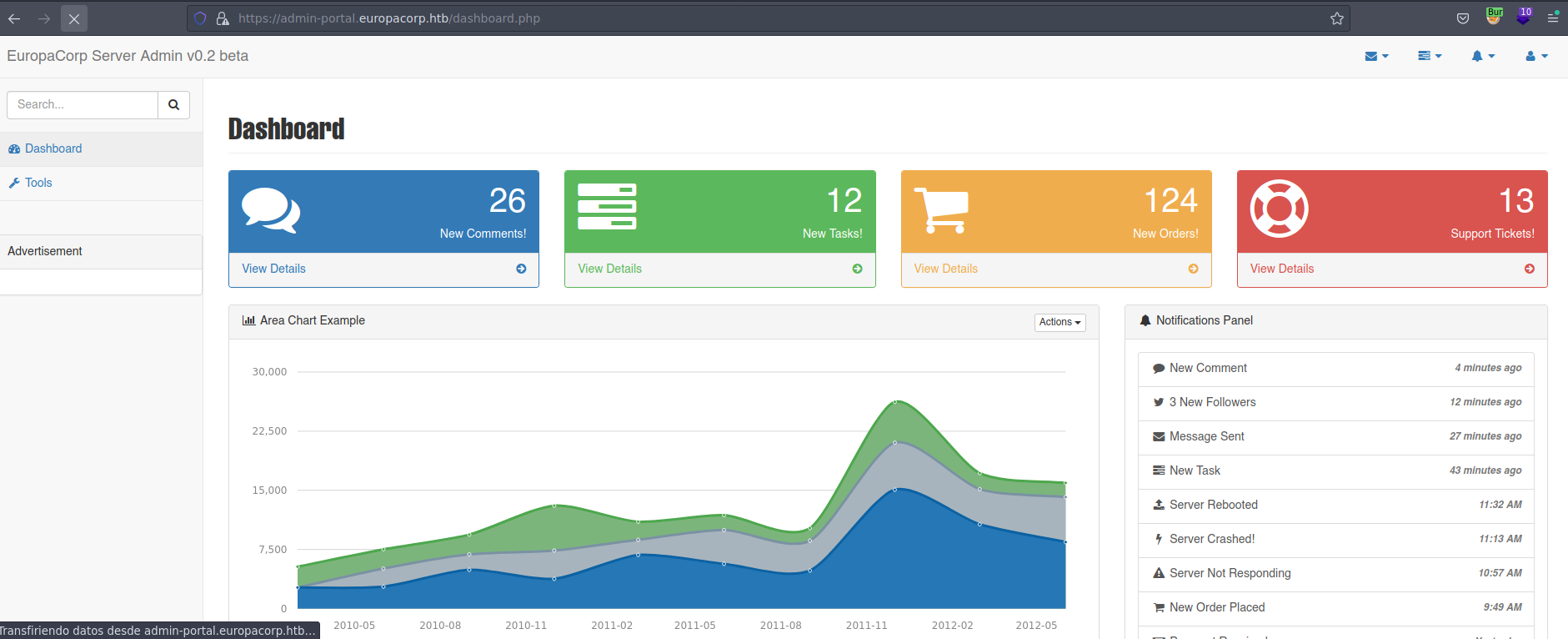
Task: Open the Server Crashed! notification
Action: 1337,539
